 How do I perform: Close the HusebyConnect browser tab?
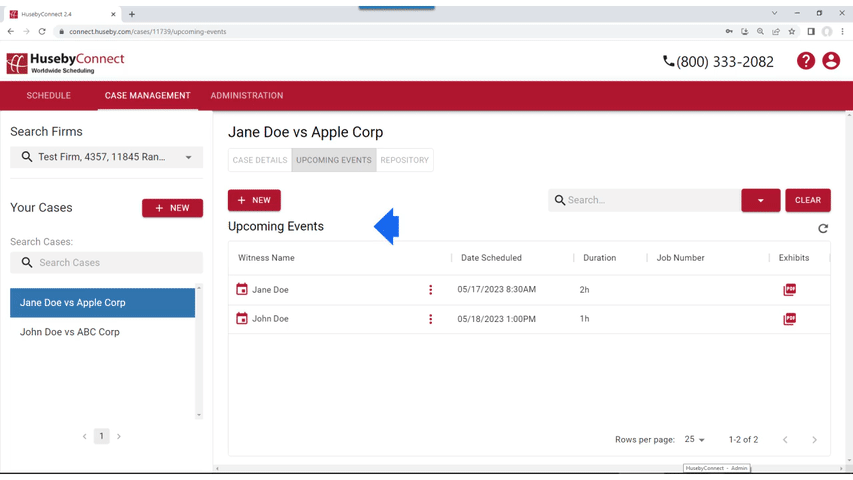113,14
